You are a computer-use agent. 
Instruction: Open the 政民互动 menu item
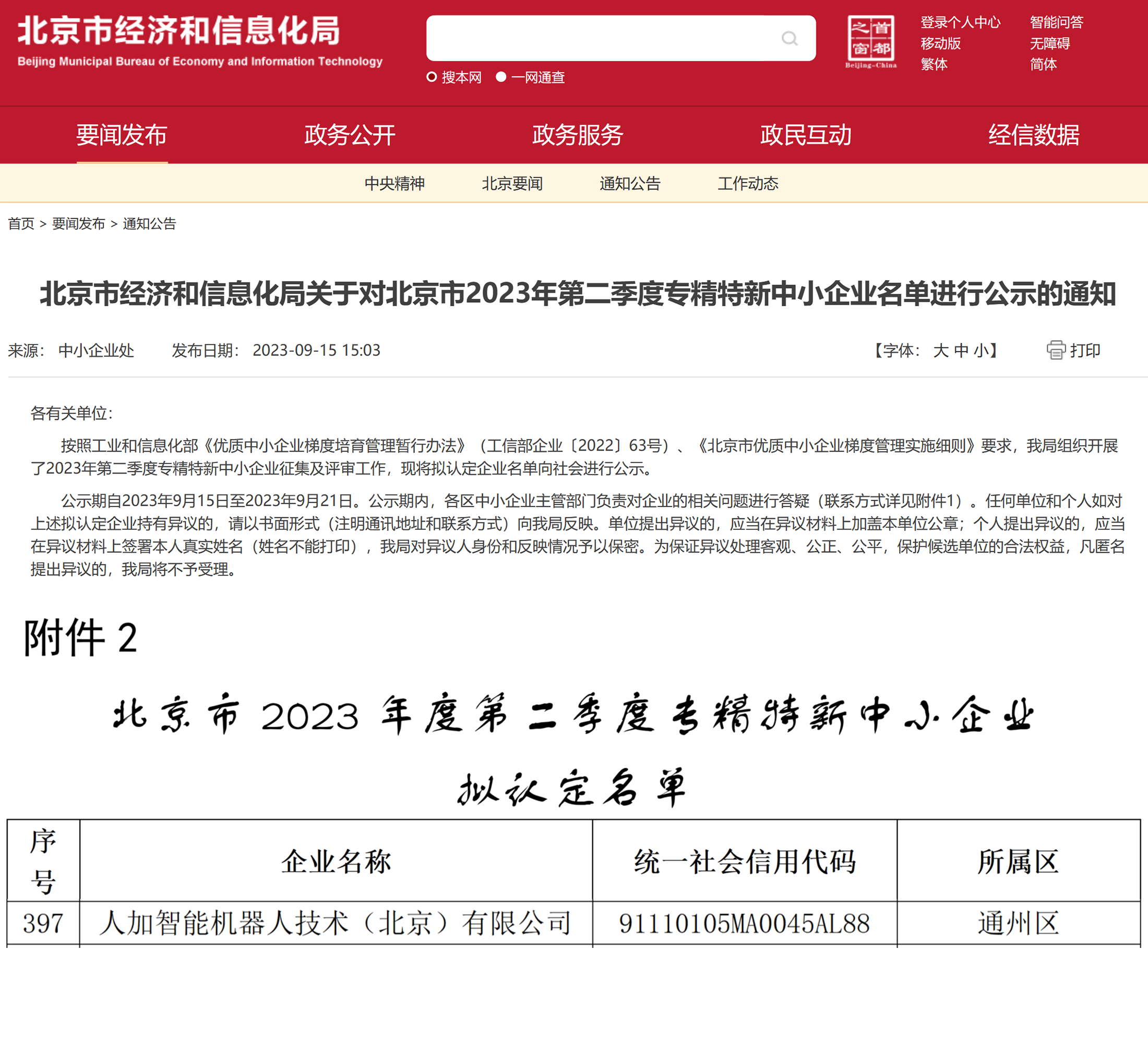pyautogui.click(x=805, y=135)
